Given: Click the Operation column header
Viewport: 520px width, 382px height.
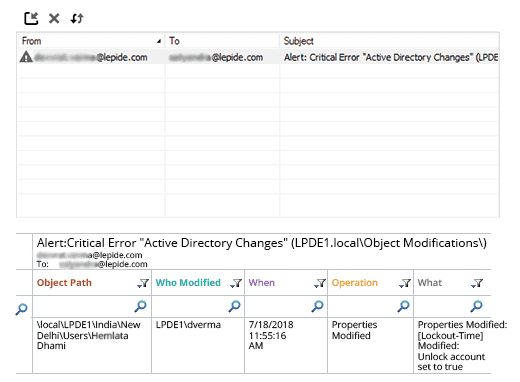Looking at the screenshot, I should click(370, 283).
